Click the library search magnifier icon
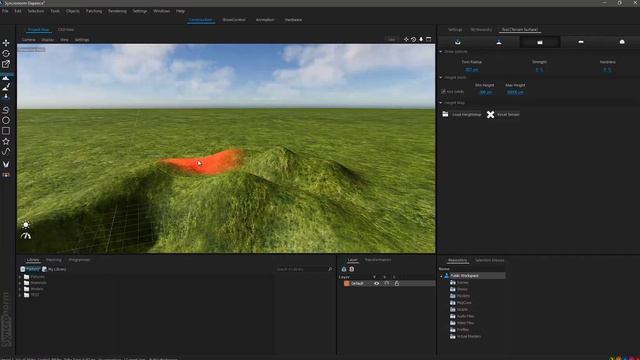This screenshot has height=360, width=640. 330,269
